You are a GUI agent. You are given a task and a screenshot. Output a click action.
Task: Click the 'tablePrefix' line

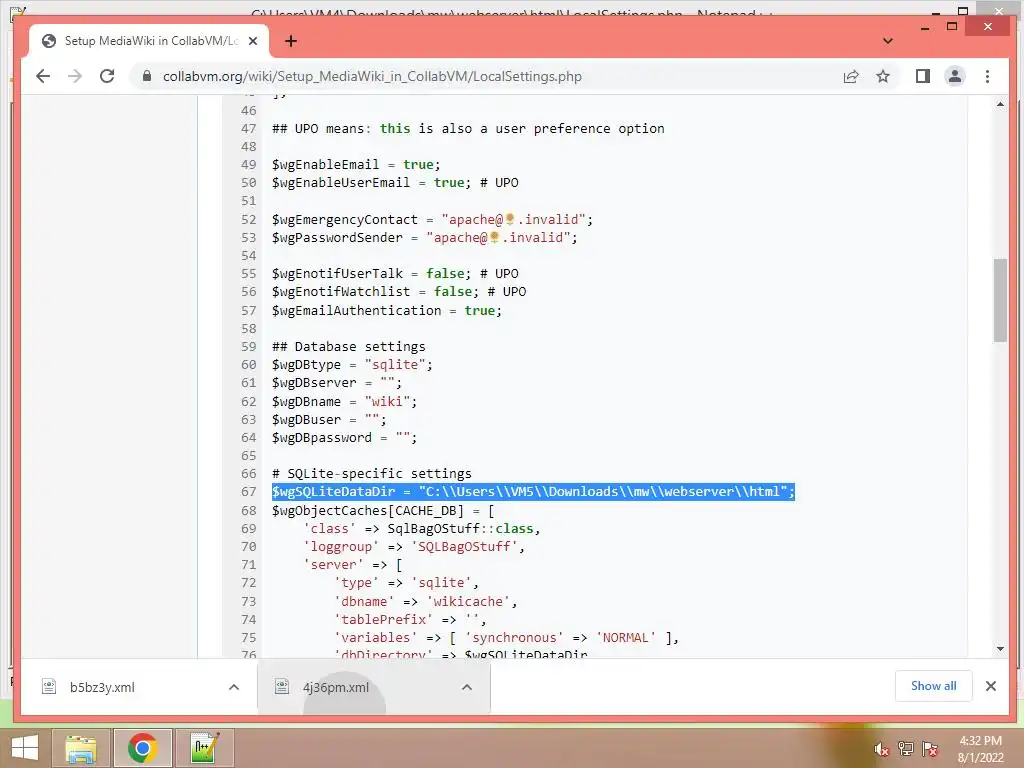409,619
